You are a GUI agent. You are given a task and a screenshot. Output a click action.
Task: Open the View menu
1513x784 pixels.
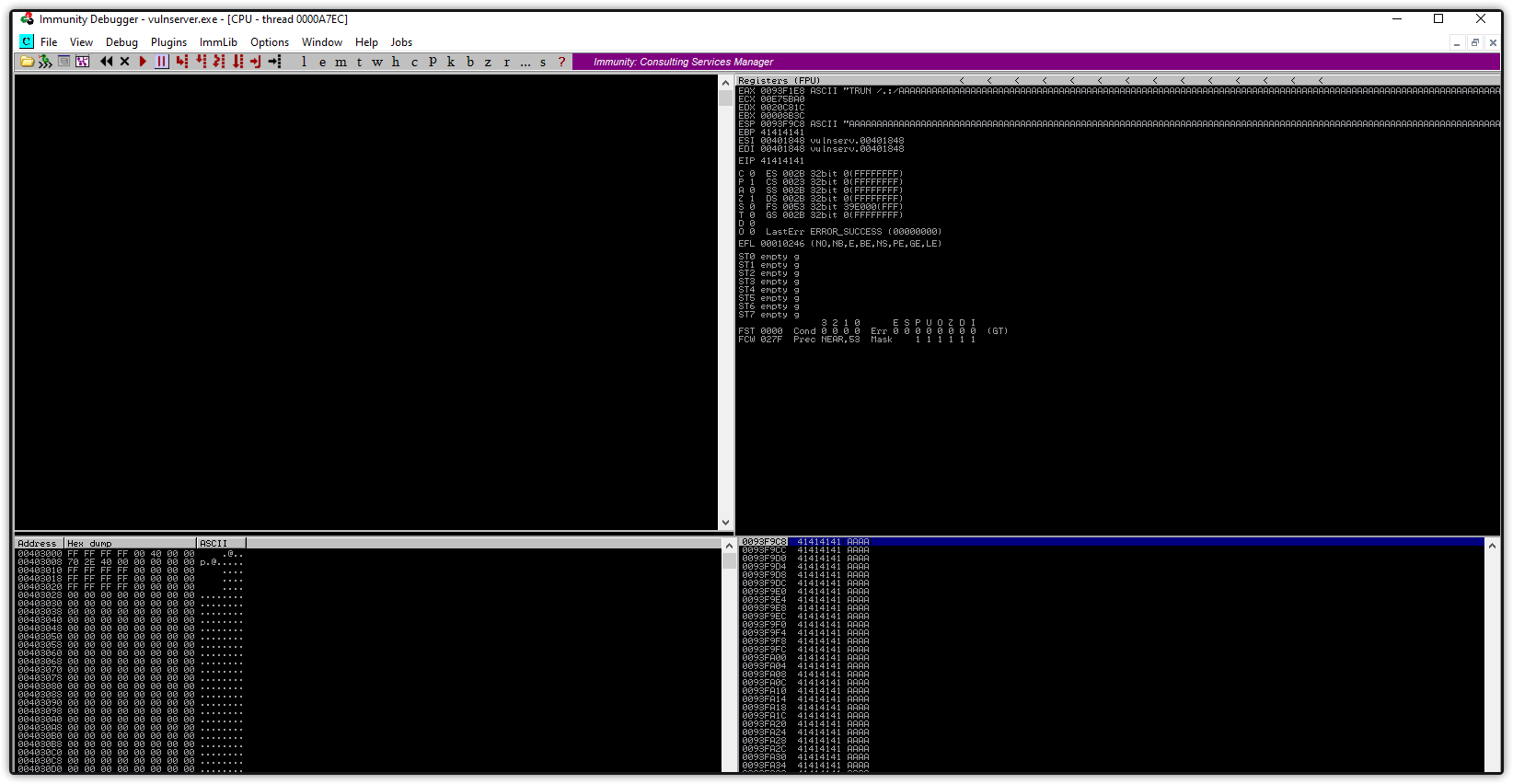point(81,42)
